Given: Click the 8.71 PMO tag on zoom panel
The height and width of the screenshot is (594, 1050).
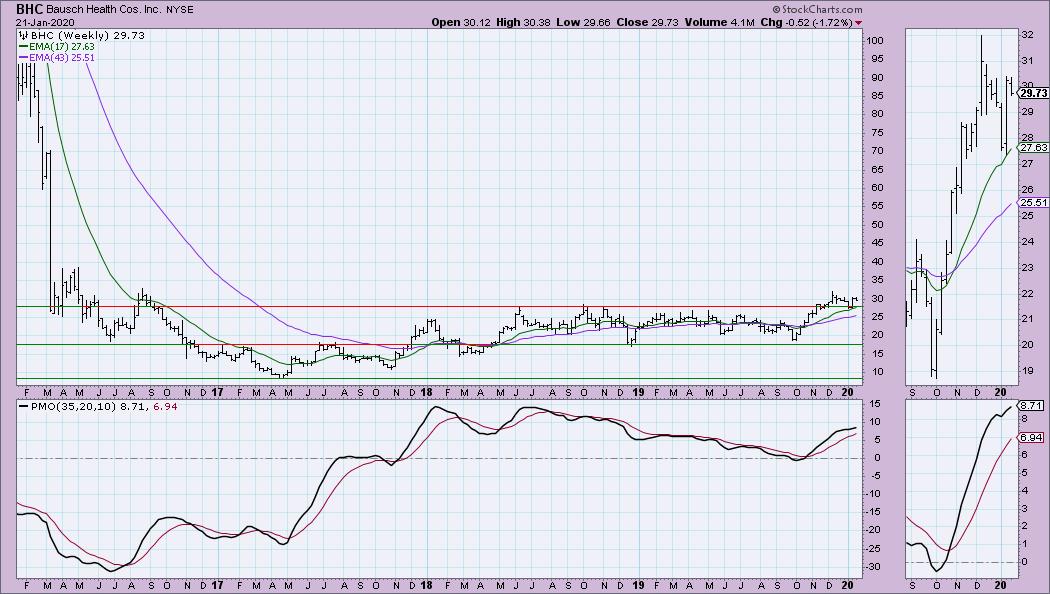Looking at the screenshot, I should pos(1031,406).
